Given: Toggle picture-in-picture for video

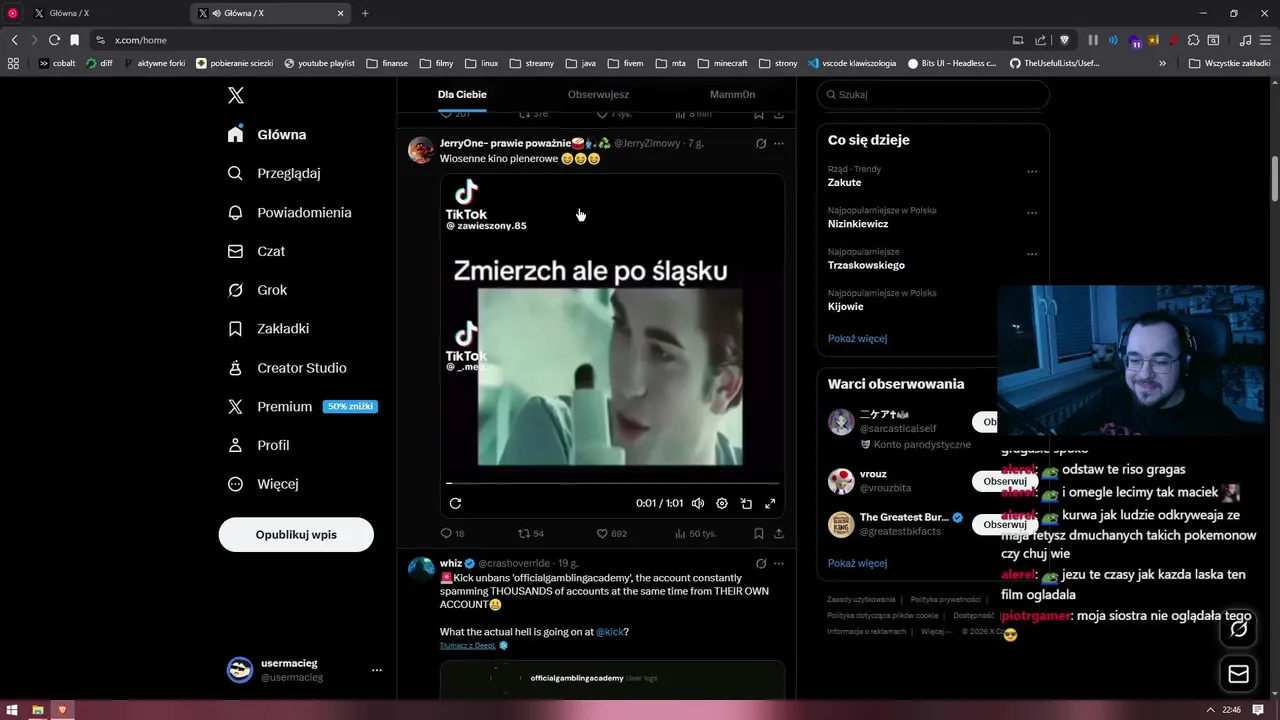Looking at the screenshot, I should click(746, 503).
